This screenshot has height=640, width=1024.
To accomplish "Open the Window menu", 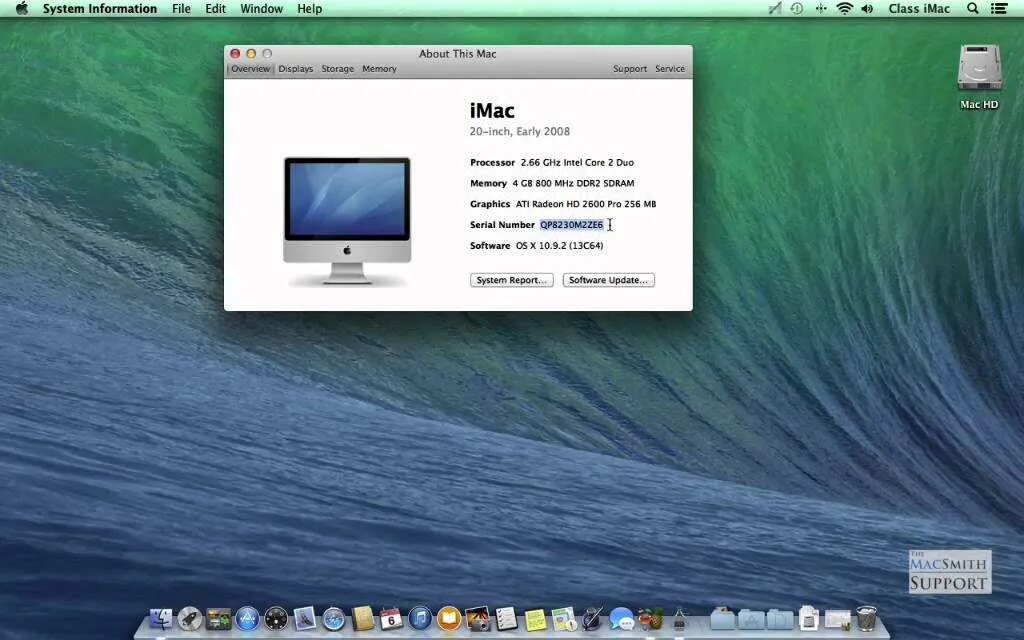I will click(x=261, y=8).
